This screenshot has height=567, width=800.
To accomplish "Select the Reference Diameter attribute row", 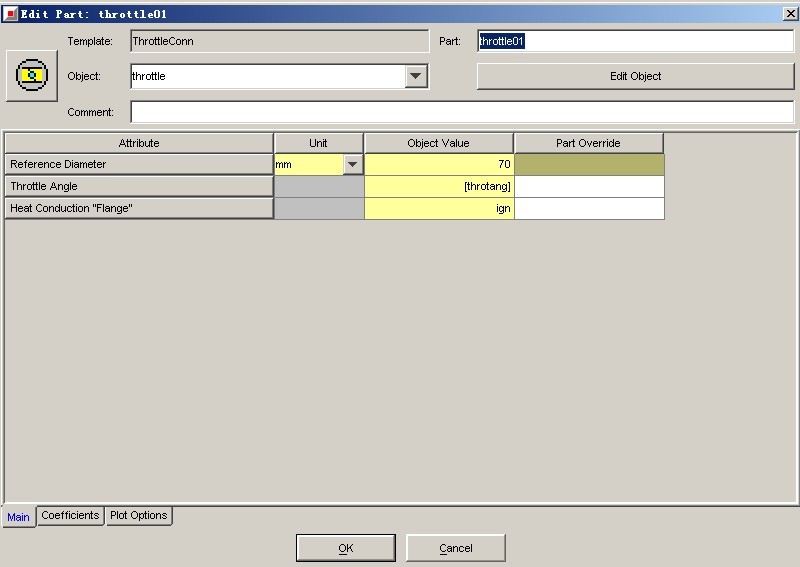I will click(139, 164).
